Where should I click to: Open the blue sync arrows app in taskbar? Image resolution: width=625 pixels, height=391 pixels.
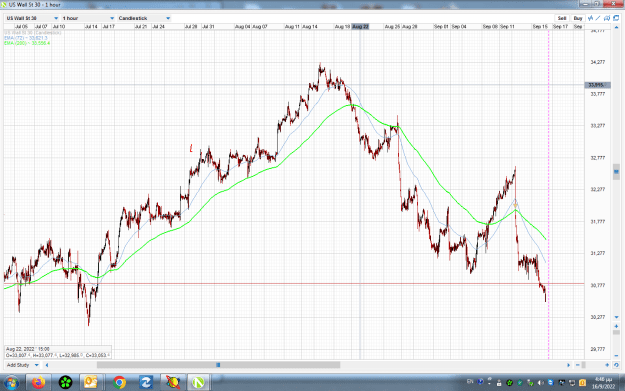(x=146, y=383)
